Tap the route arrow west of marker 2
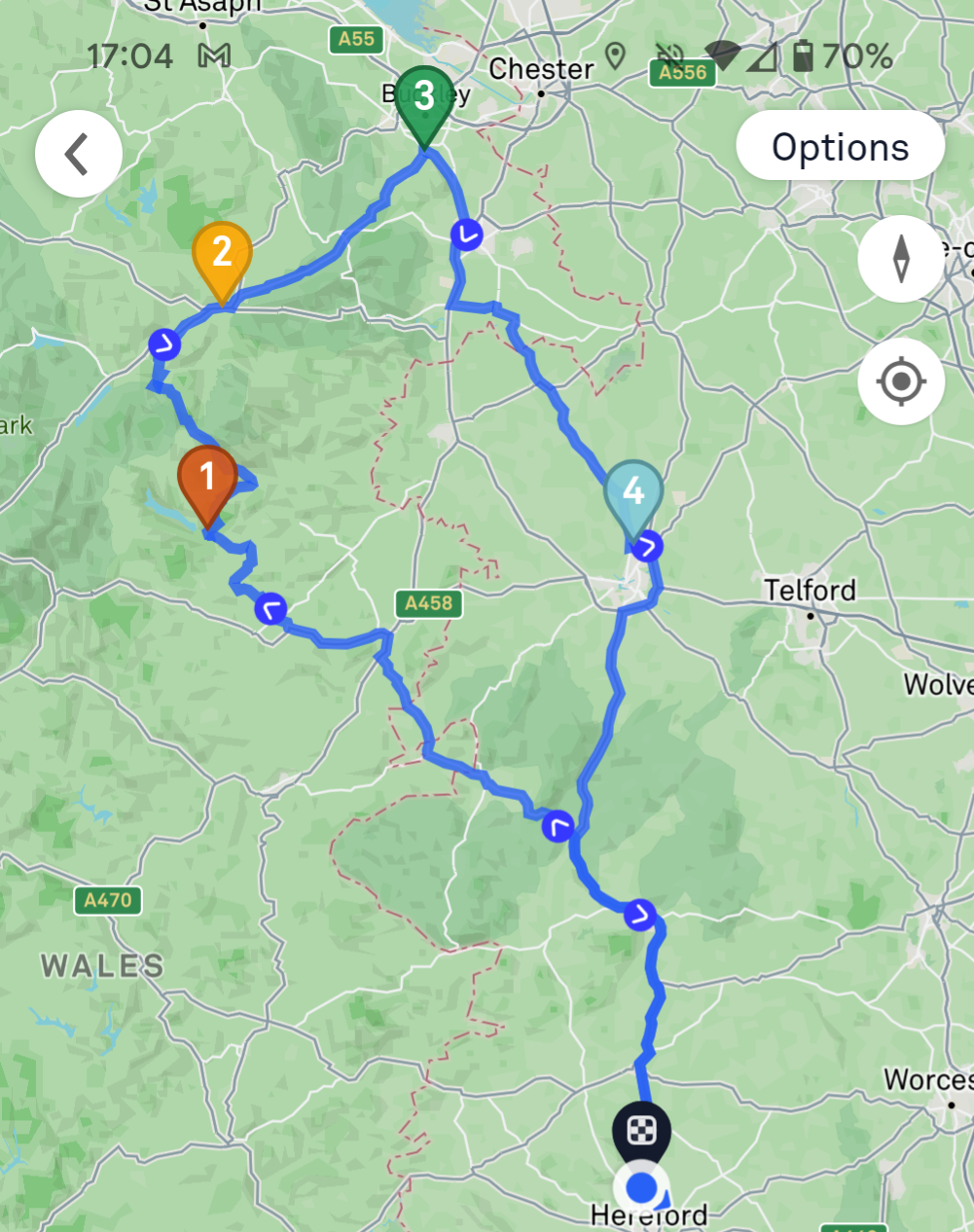 (x=164, y=344)
